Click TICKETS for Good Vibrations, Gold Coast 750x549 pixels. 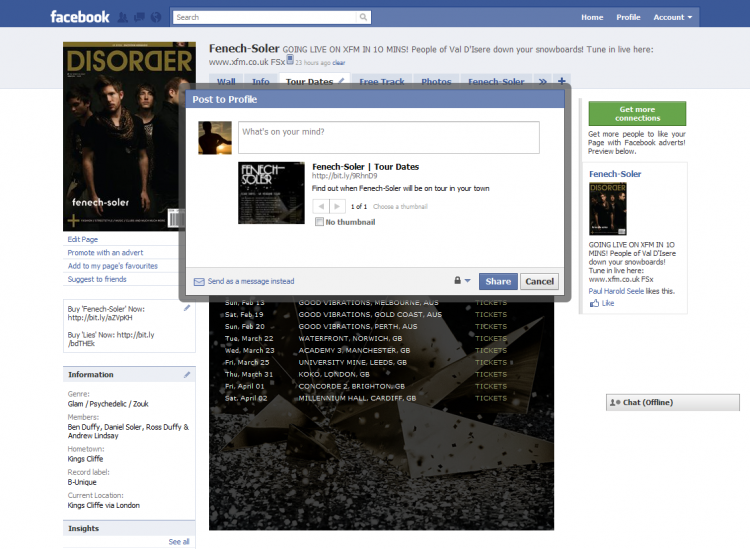pos(491,314)
